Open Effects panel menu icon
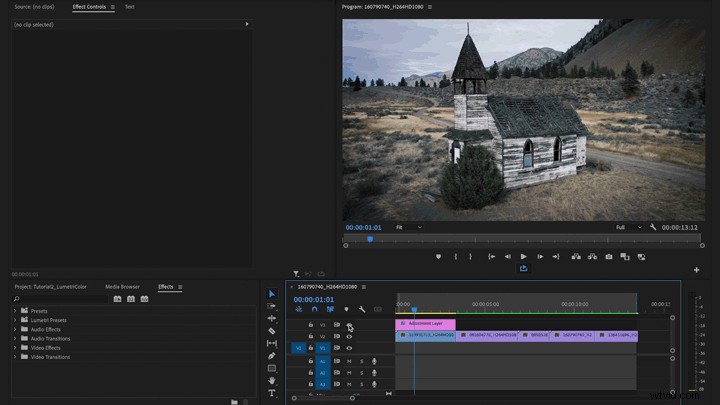Viewport: 720px width, 405px height. tap(180, 287)
